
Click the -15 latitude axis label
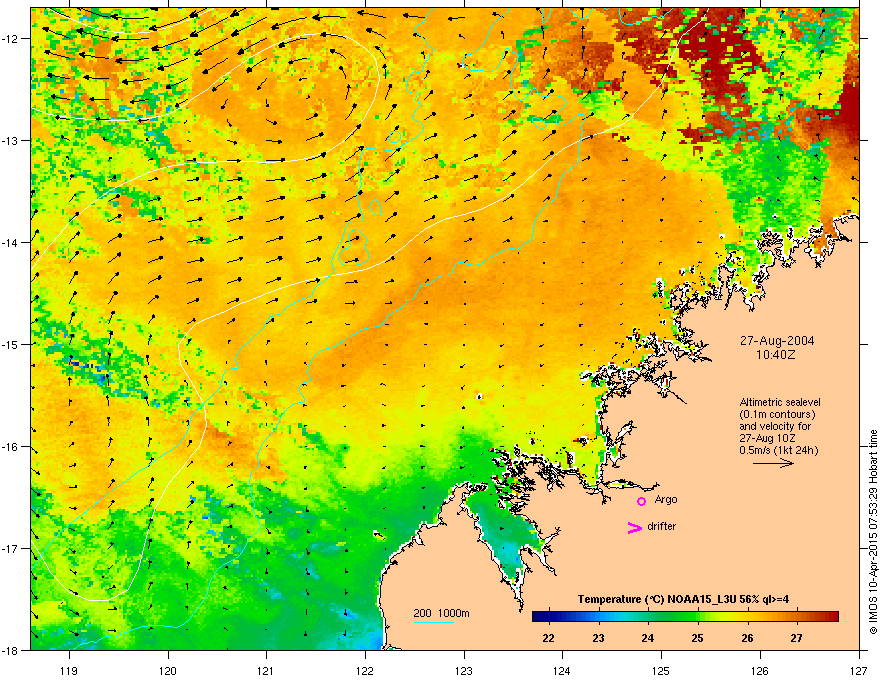coord(10,344)
